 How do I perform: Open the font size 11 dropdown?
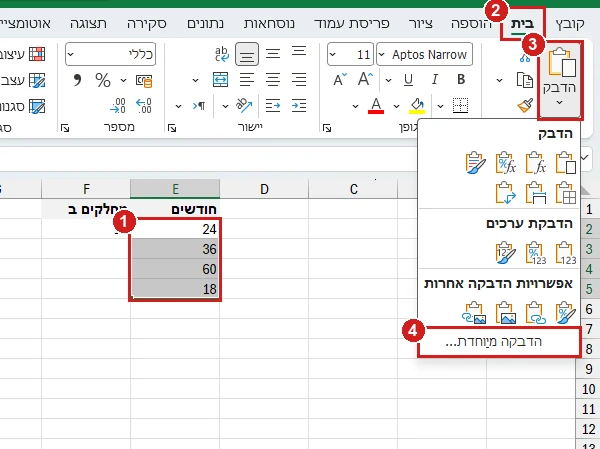332,54
